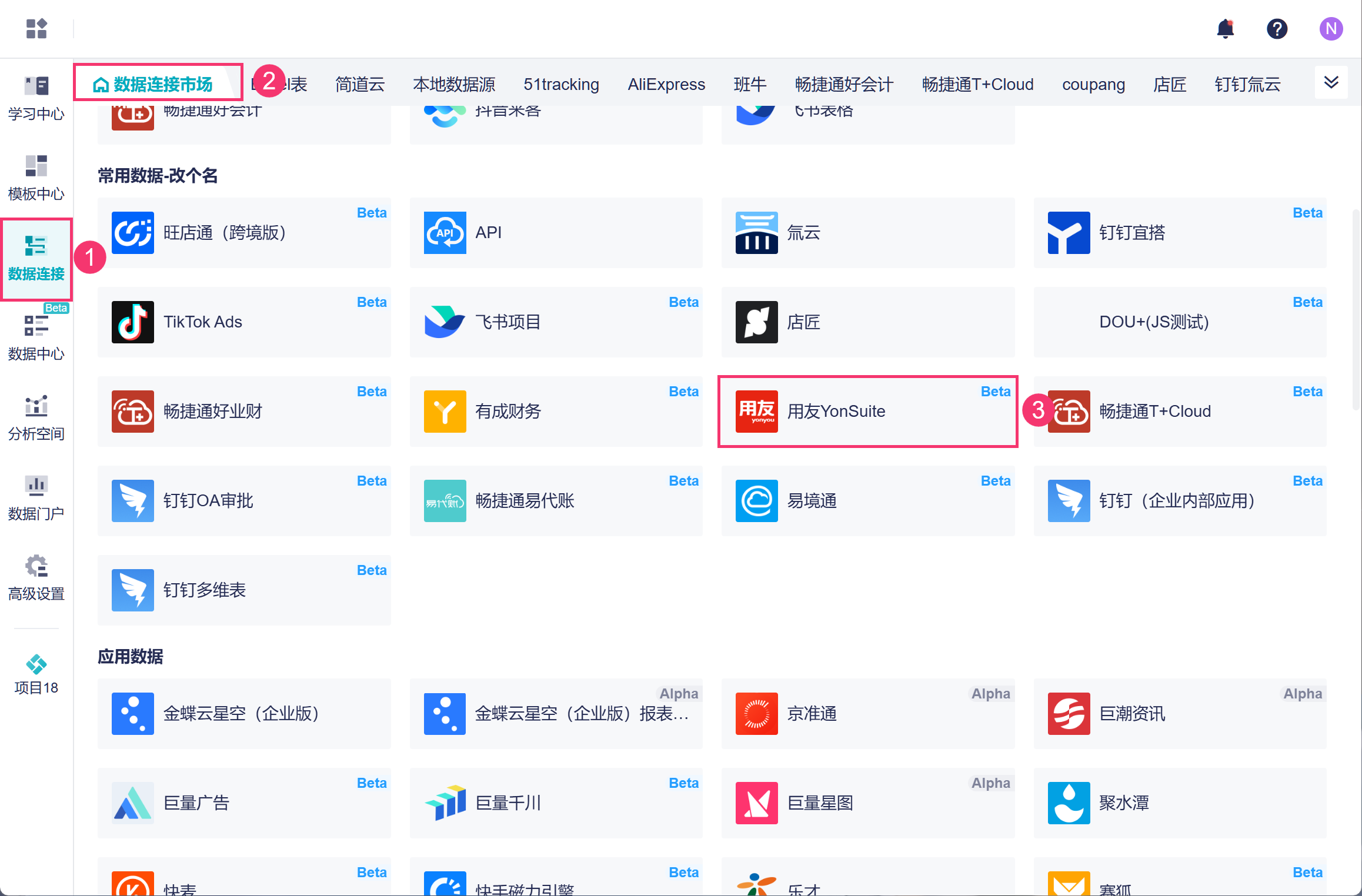Click the 氚云 connector icon
Viewport: 1362px width, 896px height.
(x=757, y=233)
